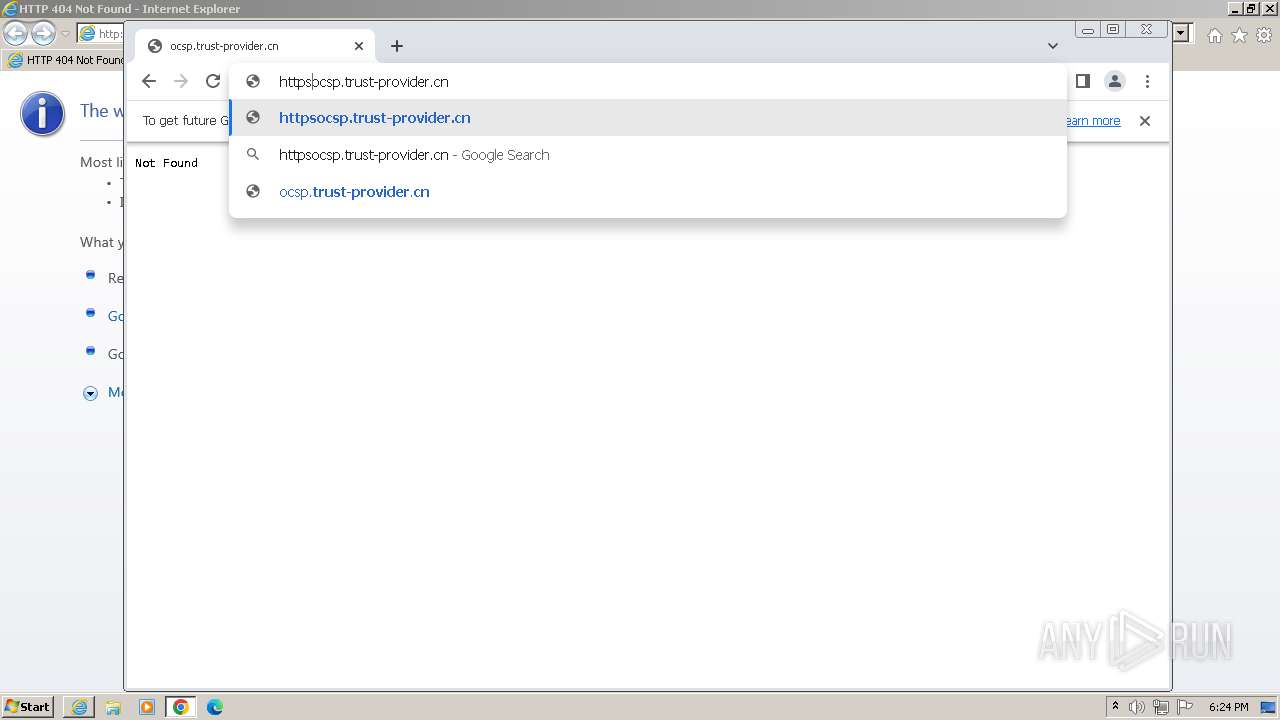1280x720 pixels.
Task: Open the media player taskbar icon
Action: 147,707
